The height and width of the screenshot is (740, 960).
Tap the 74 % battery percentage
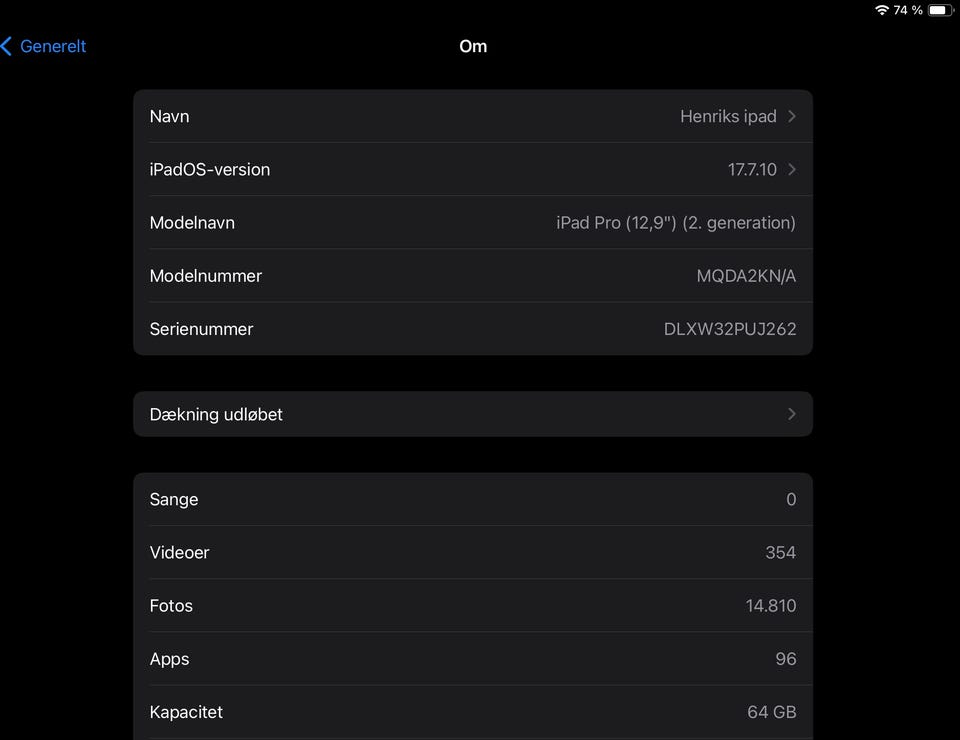tap(908, 10)
